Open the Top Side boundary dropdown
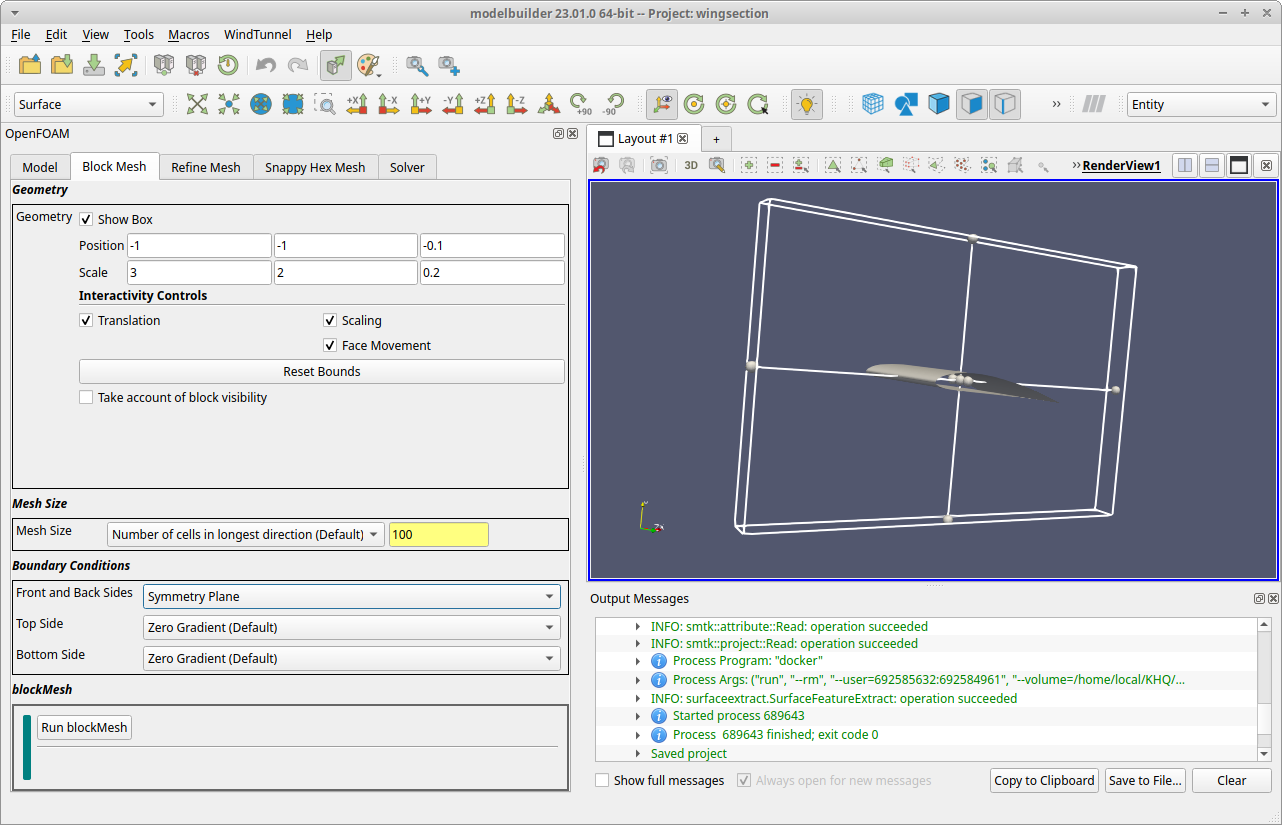The image size is (1282, 825). click(x=352, y=627)
